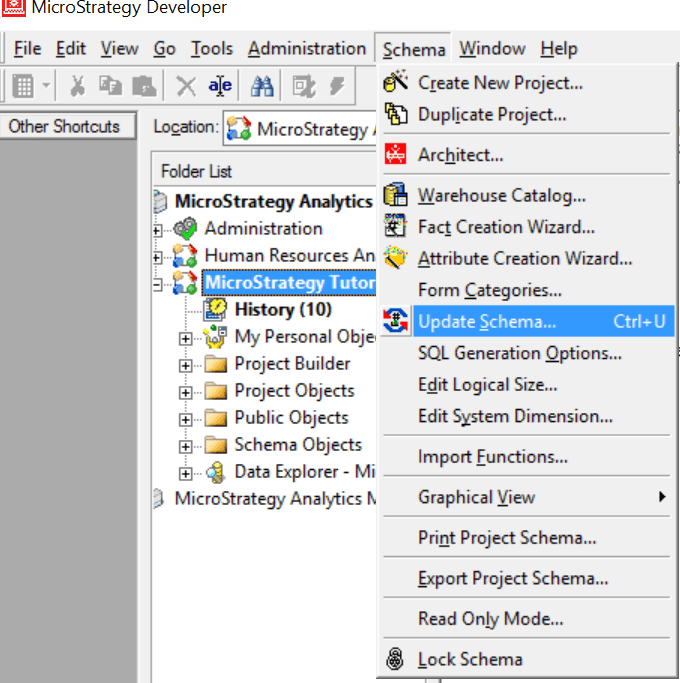This screenshot has height=683, width=680.
Task: Click the Architect icon in Schema menu
Action: coord(396,155)
